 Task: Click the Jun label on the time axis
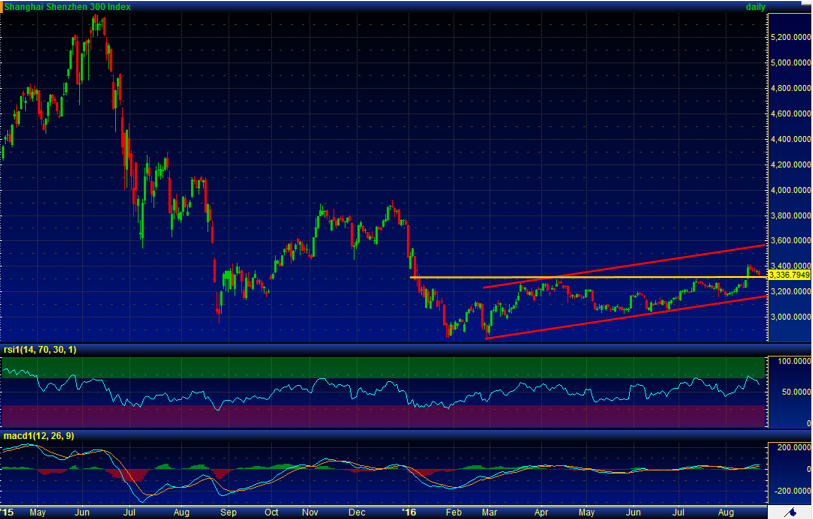pyautogui.click(x=83, y=512)
